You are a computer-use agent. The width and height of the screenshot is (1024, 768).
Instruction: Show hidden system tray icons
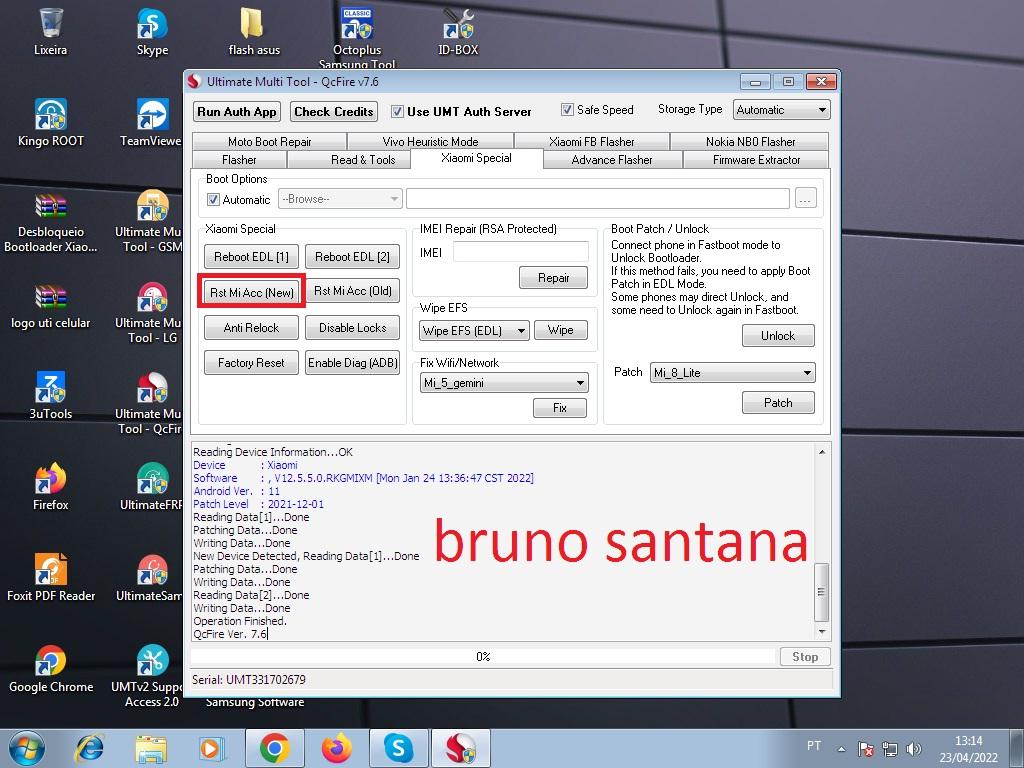pos(841,749)
